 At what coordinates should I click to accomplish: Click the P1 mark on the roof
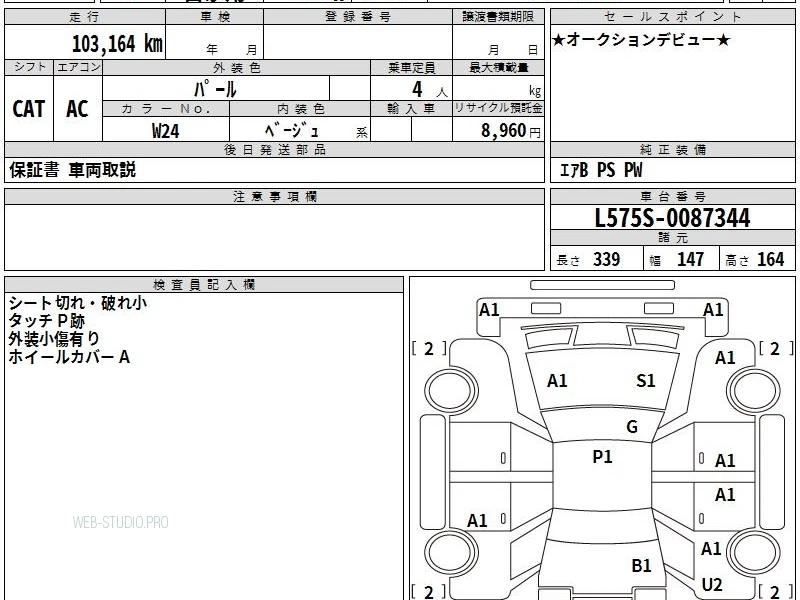tap(602, 456)
